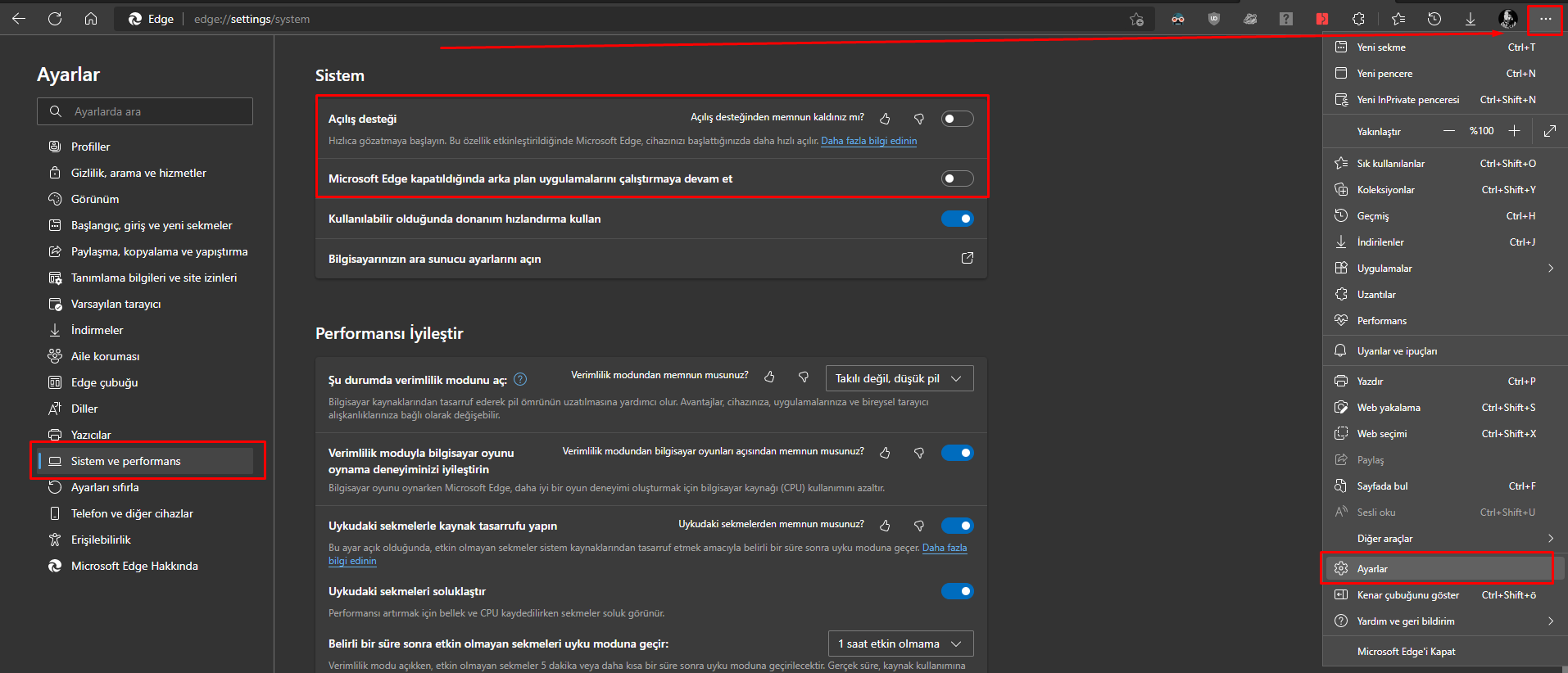Viewport: 1568px width, 673px height.
Task: Enable the Açılış desteği toggle
Action: [957, 119]
